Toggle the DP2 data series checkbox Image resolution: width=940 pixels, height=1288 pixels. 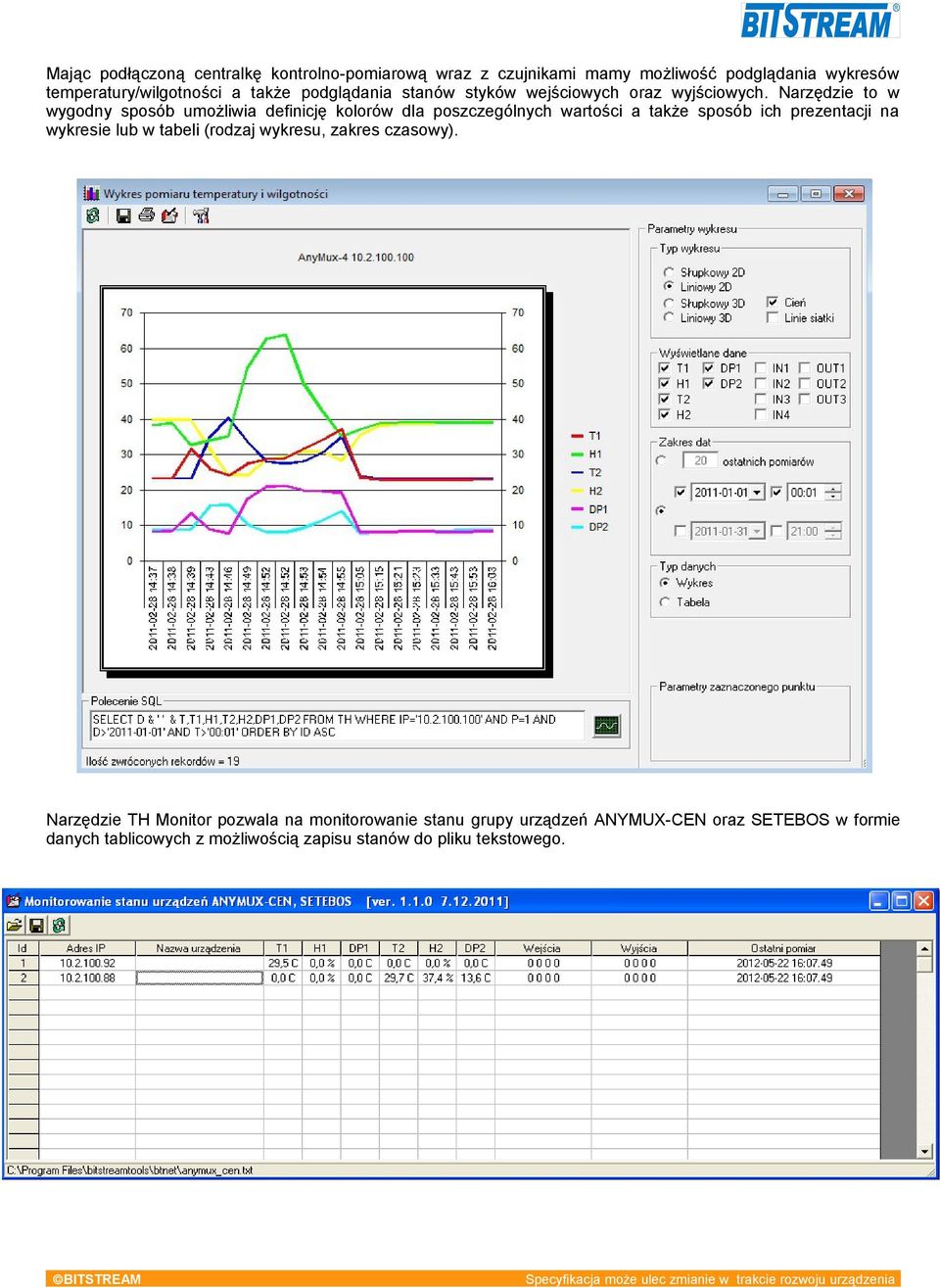[x=709, y=384]
